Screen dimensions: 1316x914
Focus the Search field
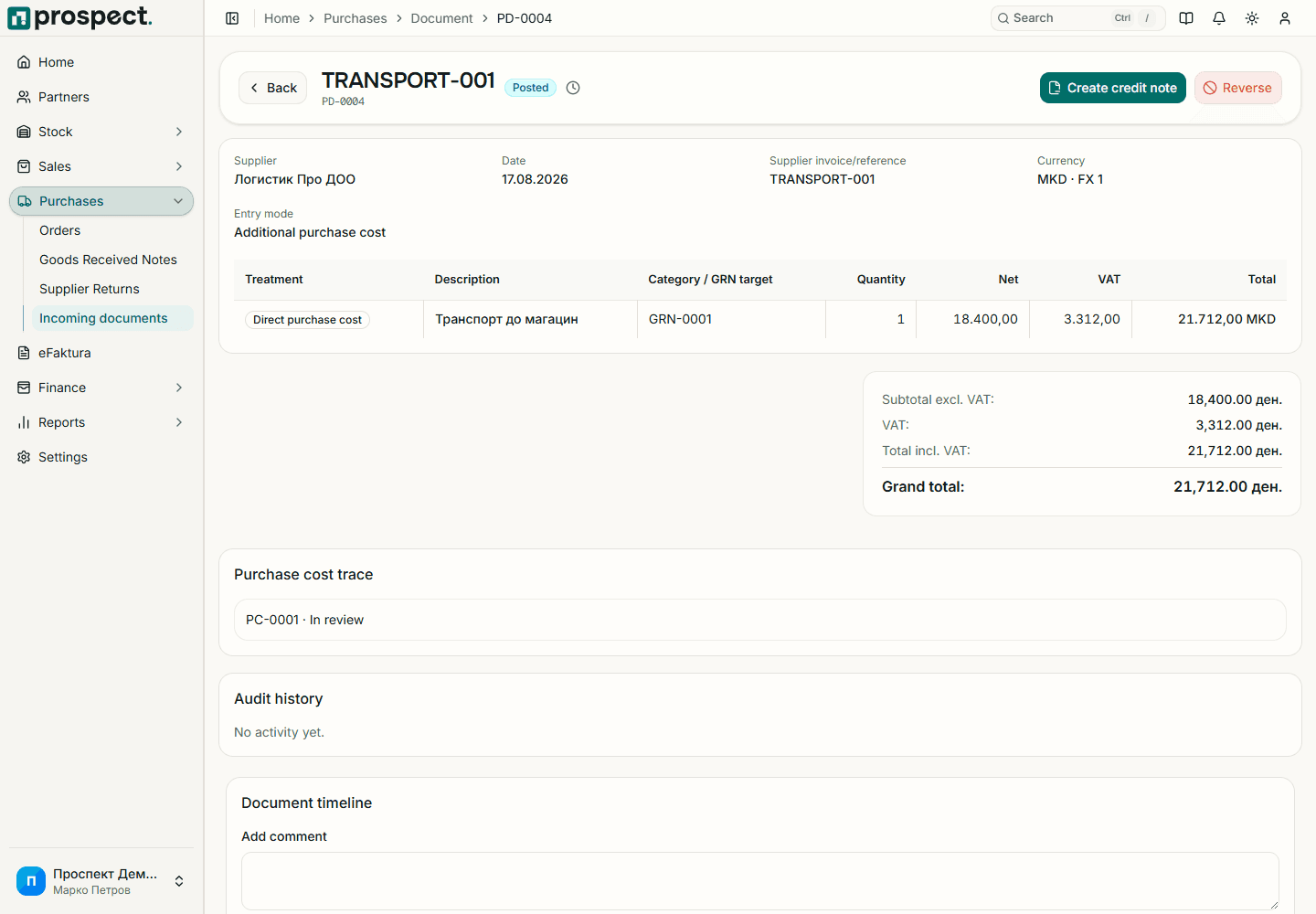coord(1077,18)
